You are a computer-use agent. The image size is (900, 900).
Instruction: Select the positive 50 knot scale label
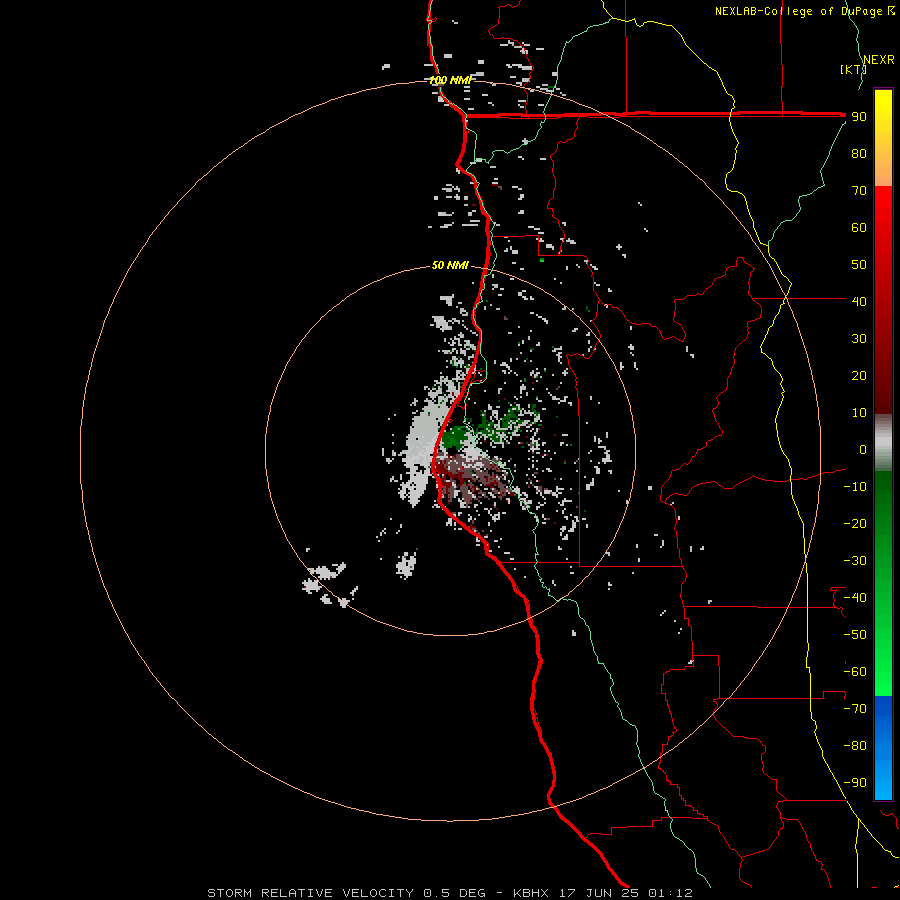(859, 265)
